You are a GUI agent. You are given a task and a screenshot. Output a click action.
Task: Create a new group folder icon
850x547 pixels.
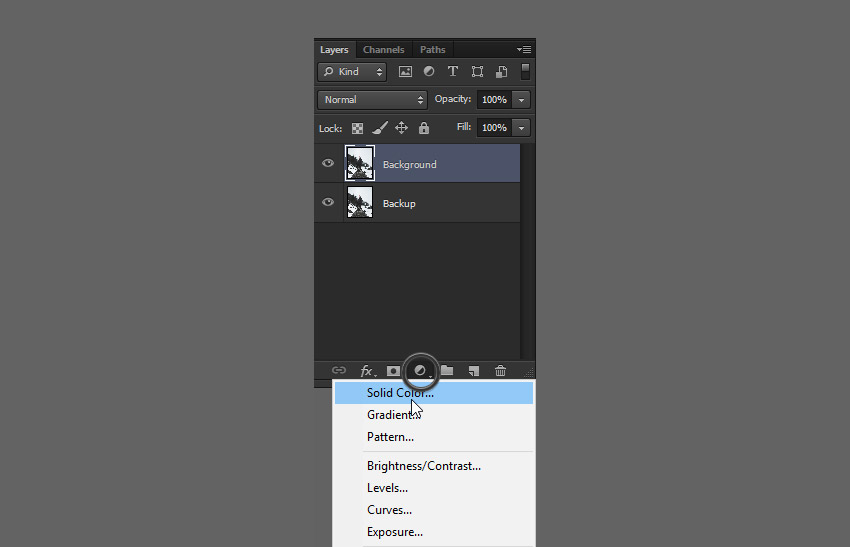[447, 370]
